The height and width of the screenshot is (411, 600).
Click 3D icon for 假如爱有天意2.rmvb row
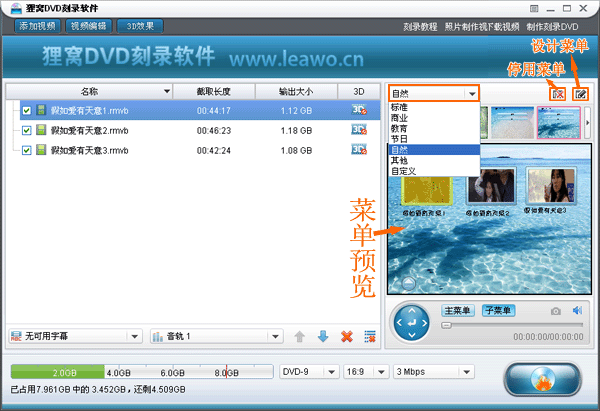click(359, 130)
